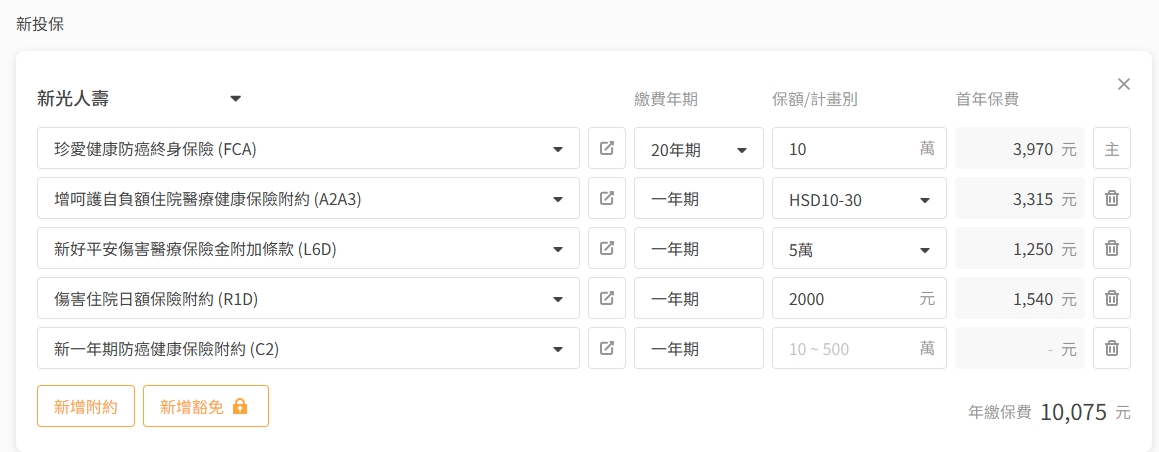Expand the 珍愛健康防癌終身保險 product selector
Viewport: 1159px width, 452px height.
coord(308,148)
